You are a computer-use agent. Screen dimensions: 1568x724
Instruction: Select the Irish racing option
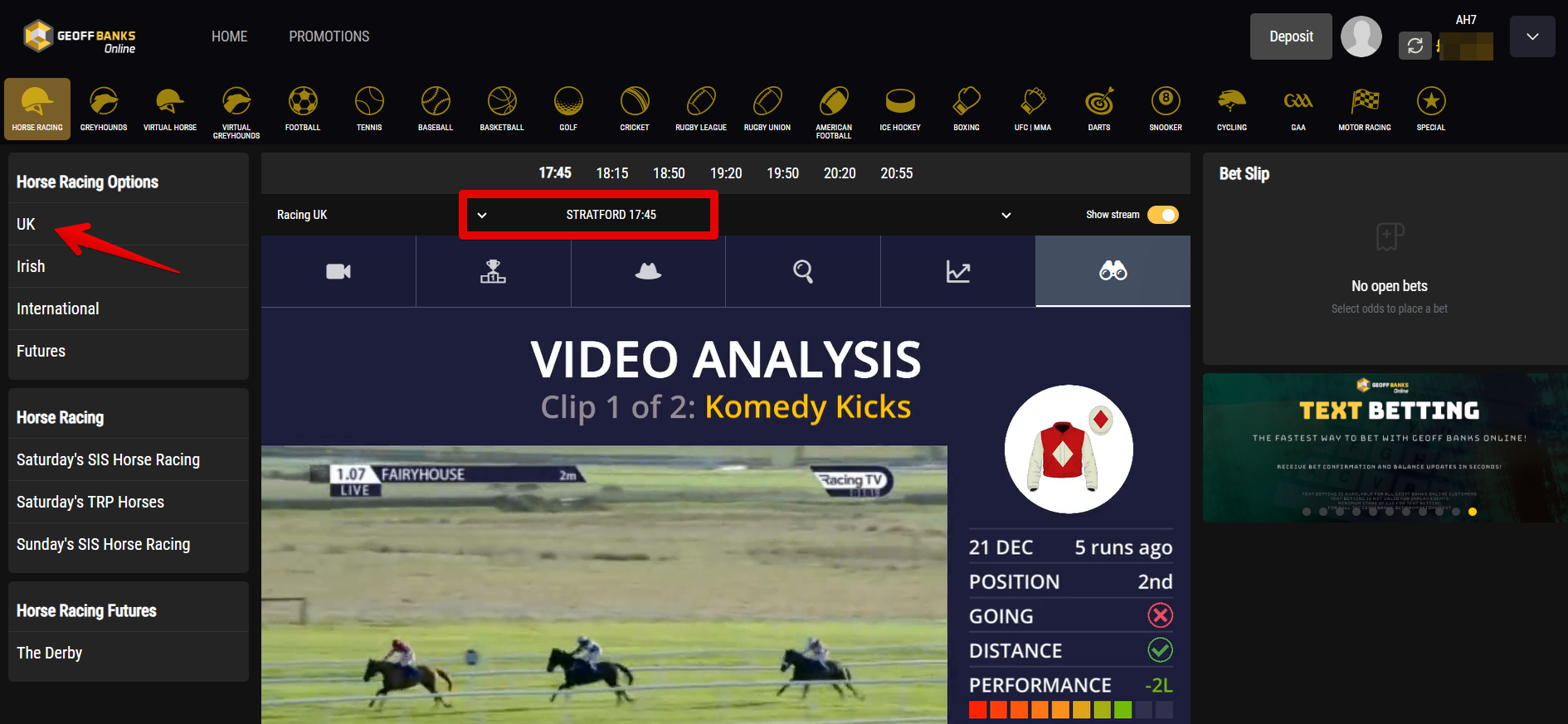(x=129, y=266)
